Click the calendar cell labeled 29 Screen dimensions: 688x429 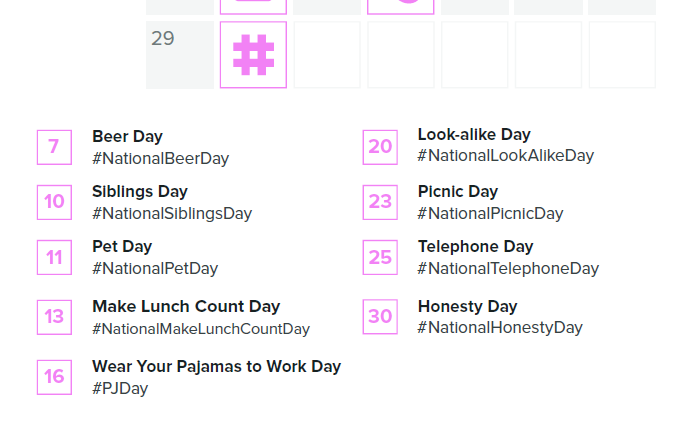coord(180,55)
